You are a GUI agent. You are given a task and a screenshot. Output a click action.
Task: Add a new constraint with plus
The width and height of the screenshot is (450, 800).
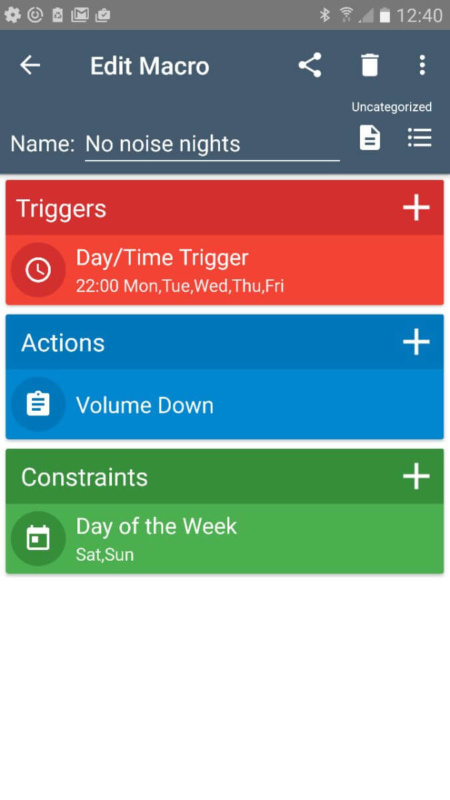pyautogui.click(x=416, y=477)
